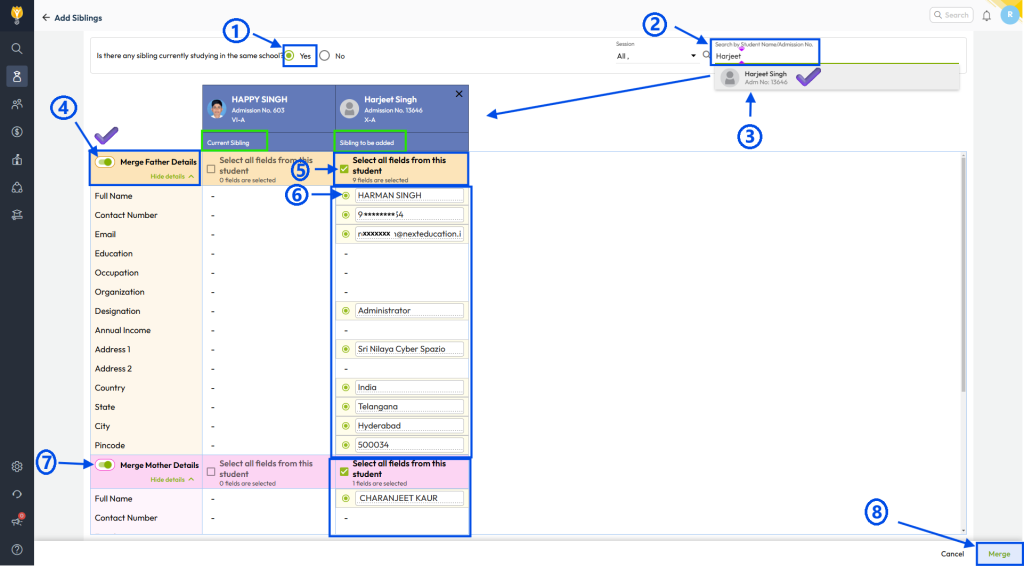Image resolution: width=1024 pixels, height=566 pixels.
Task: Click 'Occupation' row label
Action: pyautogui.click(x=117, y=273)
